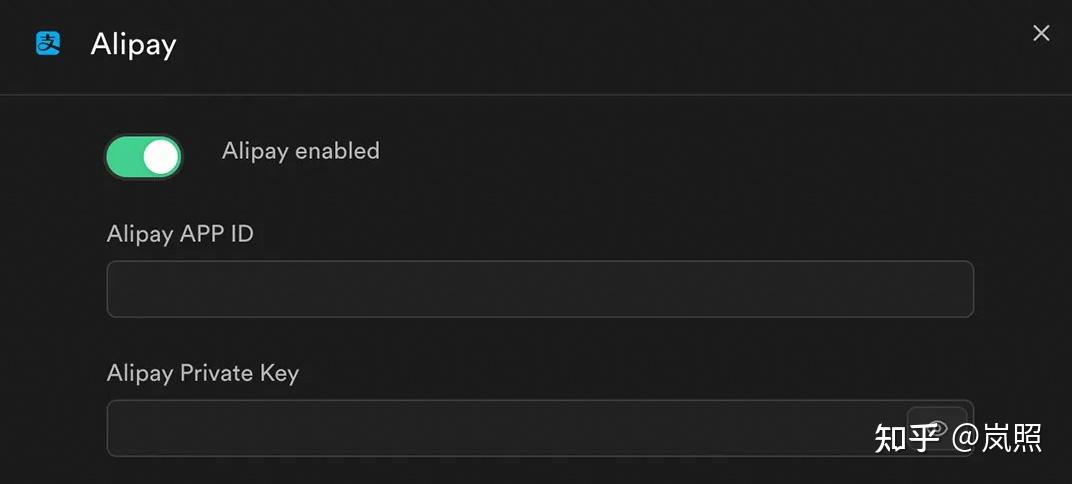Image resolution: width=1072 pixels, height=484 pixels.
Task: Place cursor in the APP ID text box
Action: 540,289
